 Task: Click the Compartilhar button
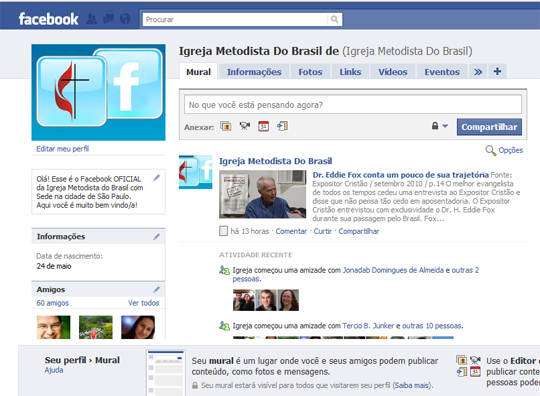[x=489, y=127]
